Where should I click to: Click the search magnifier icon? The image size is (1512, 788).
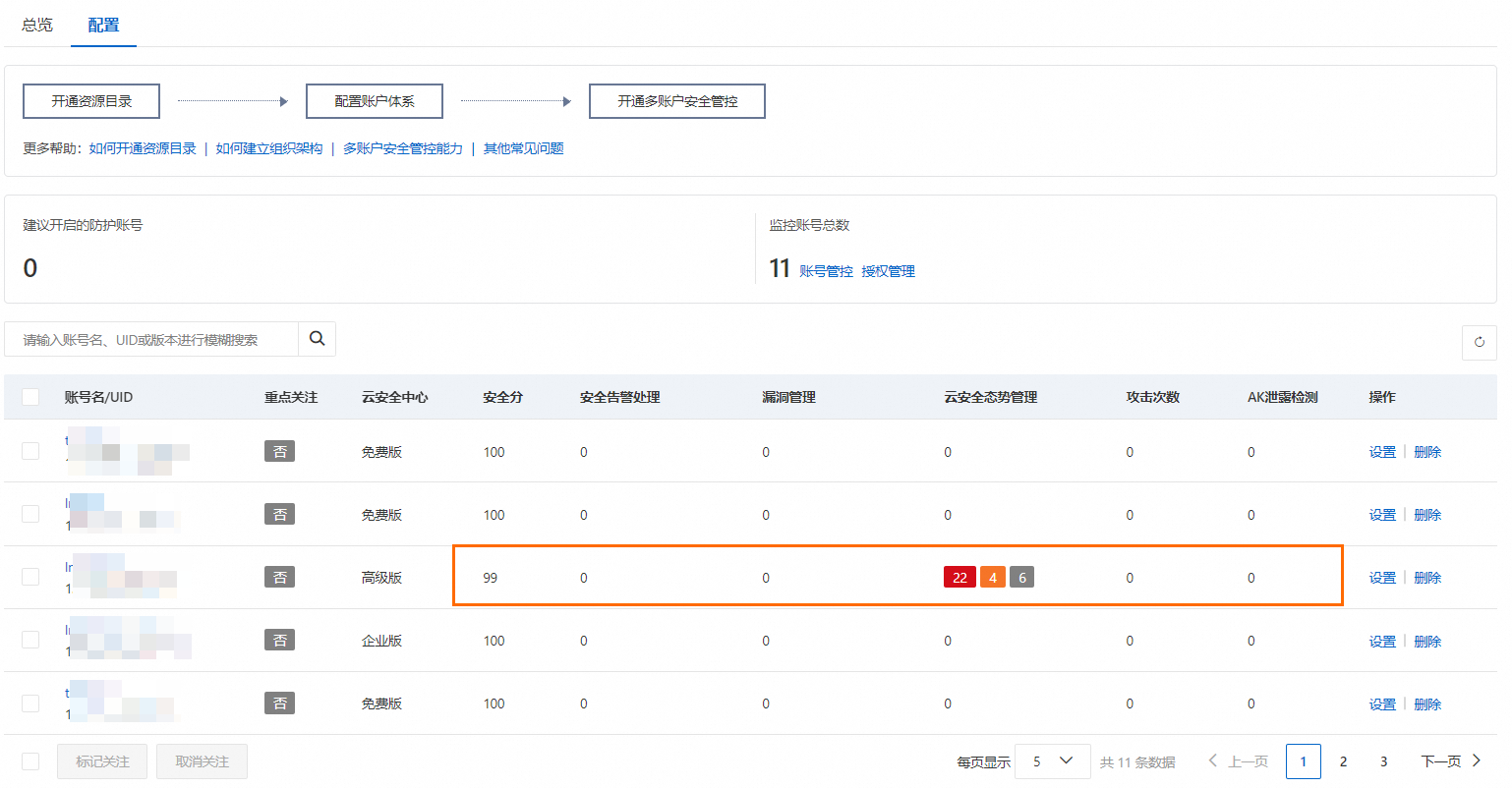[317, 338]
